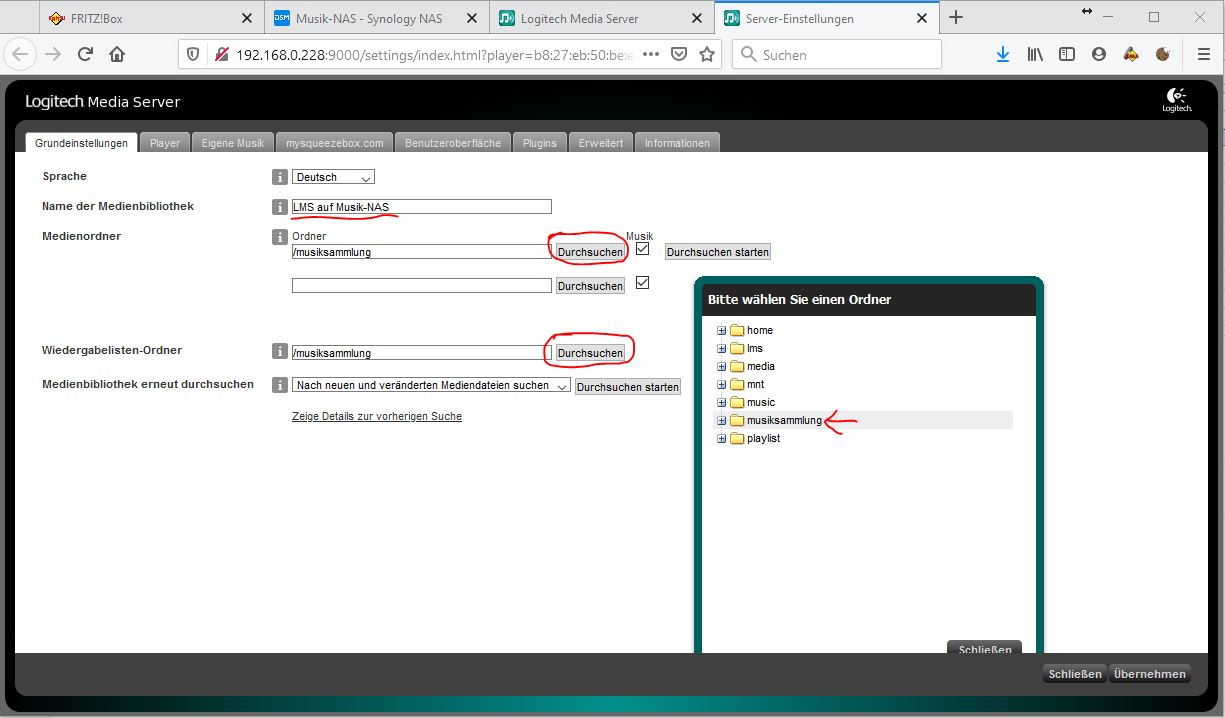Open the mysqueezebox.com tab
This screenshot has width=1225, height=718.
point(334,143)
